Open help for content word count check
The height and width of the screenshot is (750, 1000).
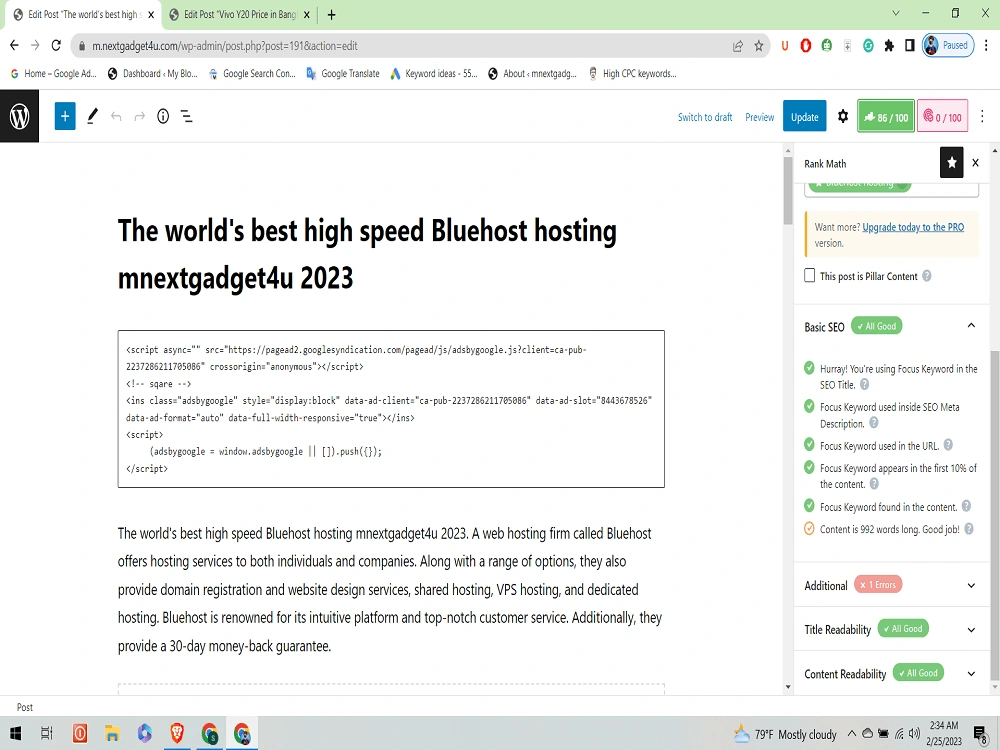(x=969, y=529)
